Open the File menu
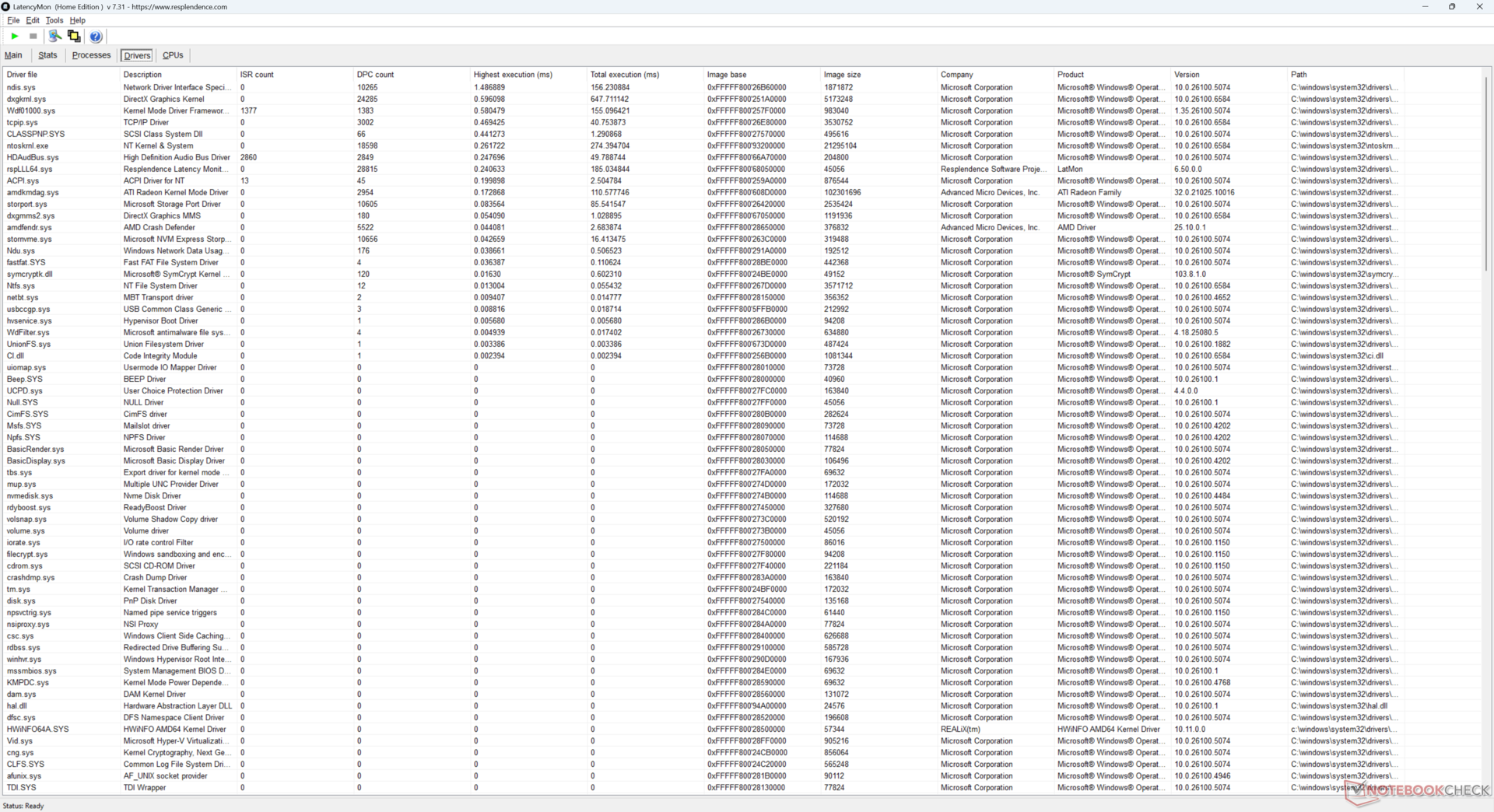Screen dimensions: 1494x812 tap(13, 20)
